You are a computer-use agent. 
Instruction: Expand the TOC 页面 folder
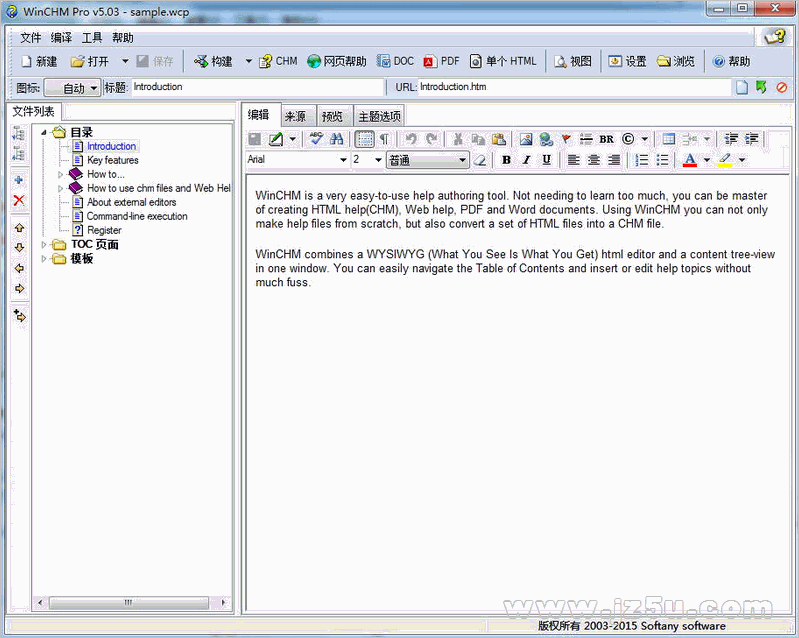click(44, 245)
